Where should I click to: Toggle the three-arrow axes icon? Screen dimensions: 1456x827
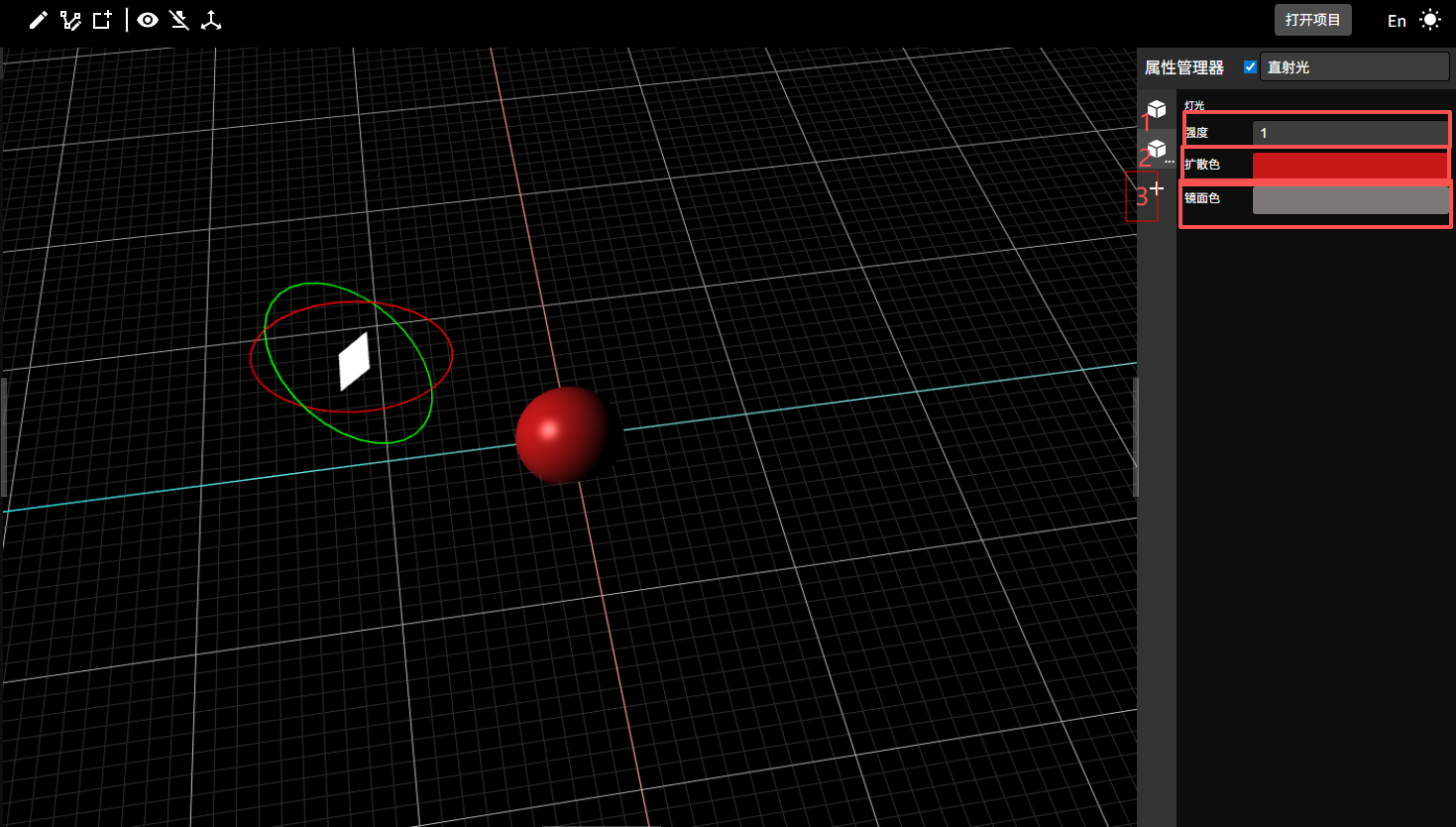211,20
